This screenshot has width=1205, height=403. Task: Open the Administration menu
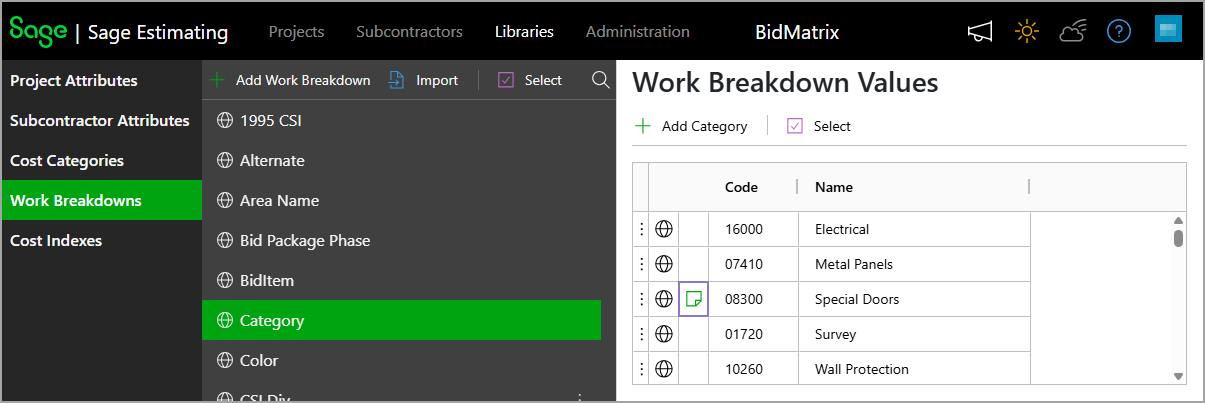pyautogui.click(x=638, y=31)
